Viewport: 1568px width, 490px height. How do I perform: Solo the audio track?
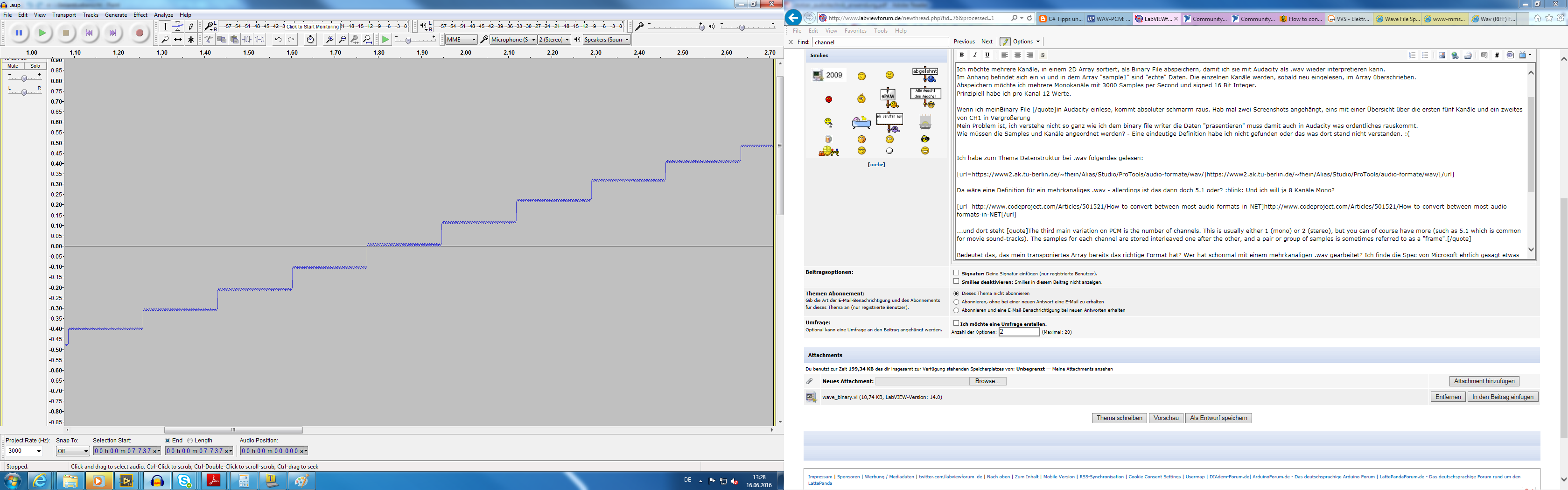click(x=35, y=66)
